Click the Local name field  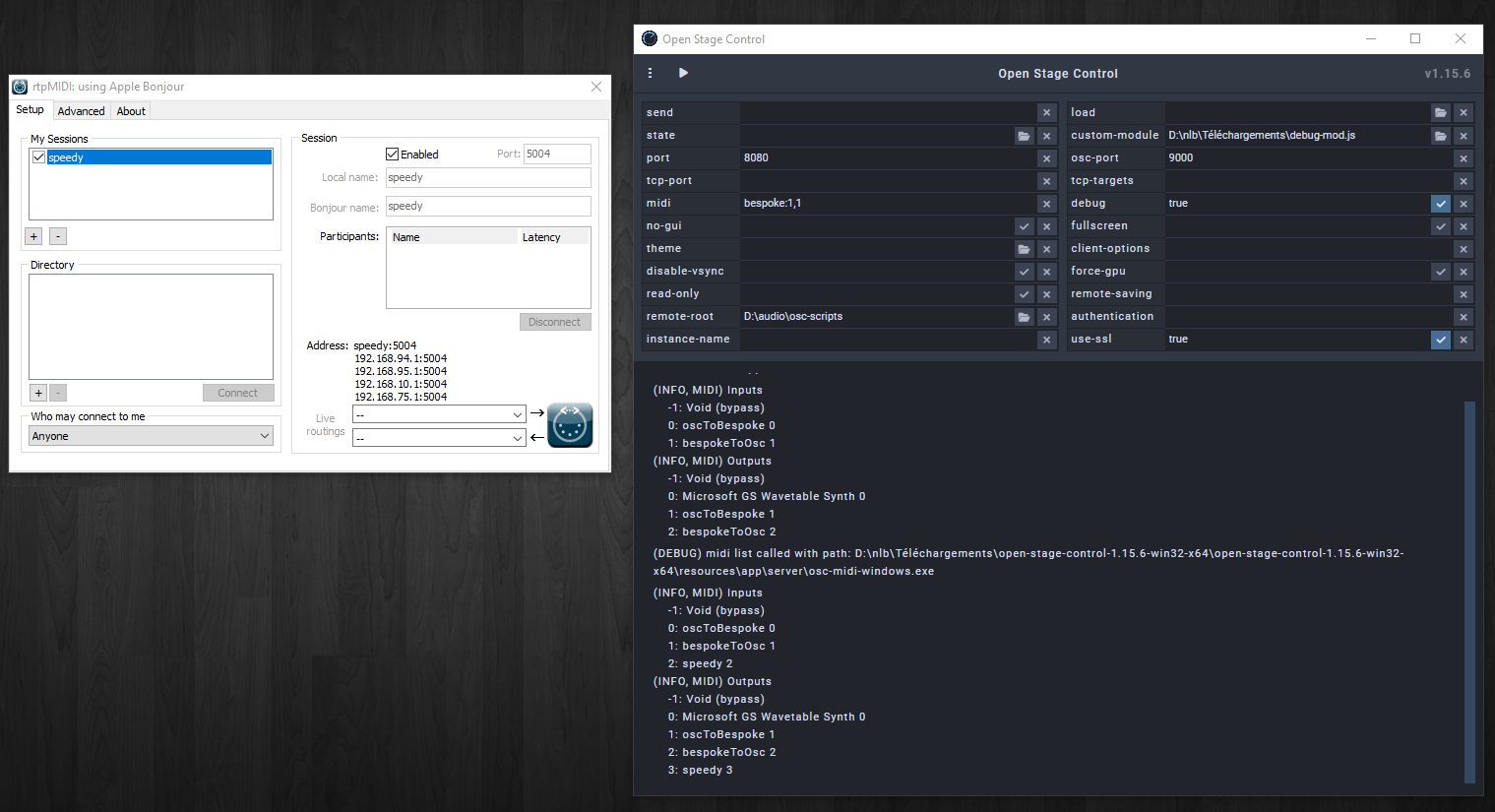click(488, 177)
